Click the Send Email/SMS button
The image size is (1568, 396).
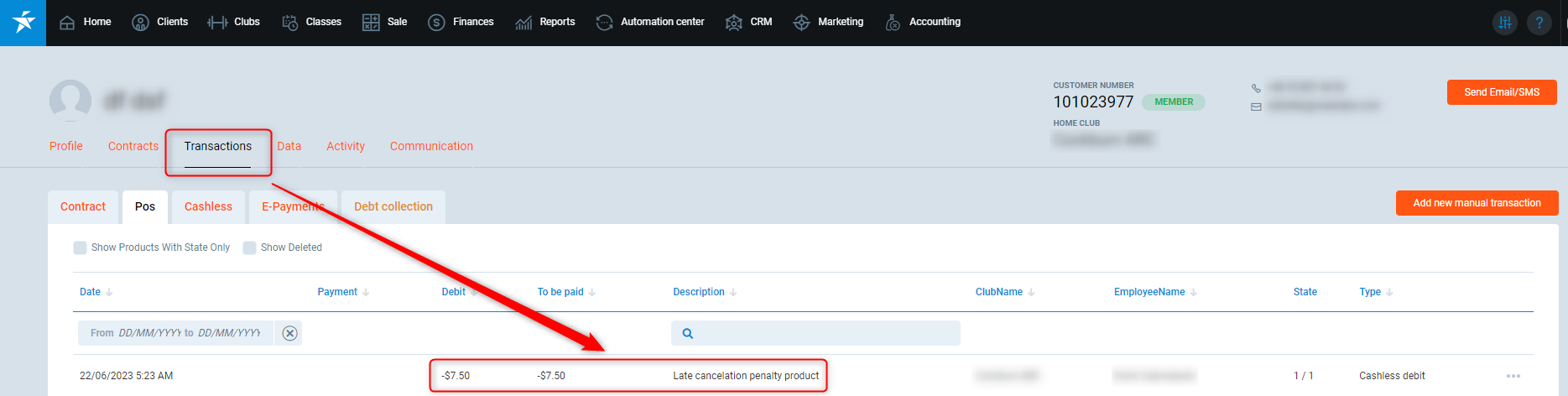click(x=1501, y=92)
